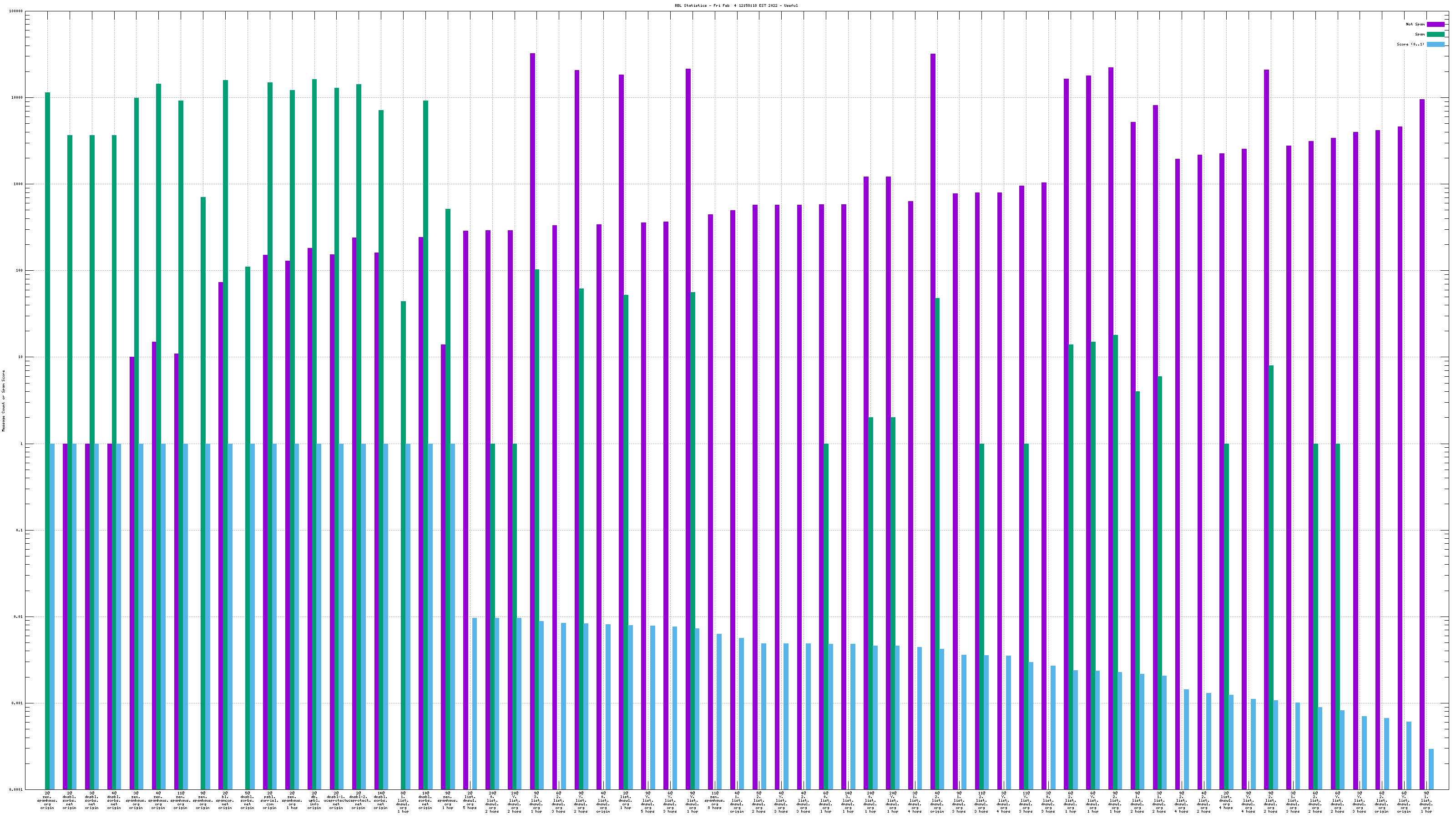Image resolution: width=1456 pixels, height=819 pixels.
Task: Click the 0.01 y-axis tick label
Action: (x=19, y=617)
